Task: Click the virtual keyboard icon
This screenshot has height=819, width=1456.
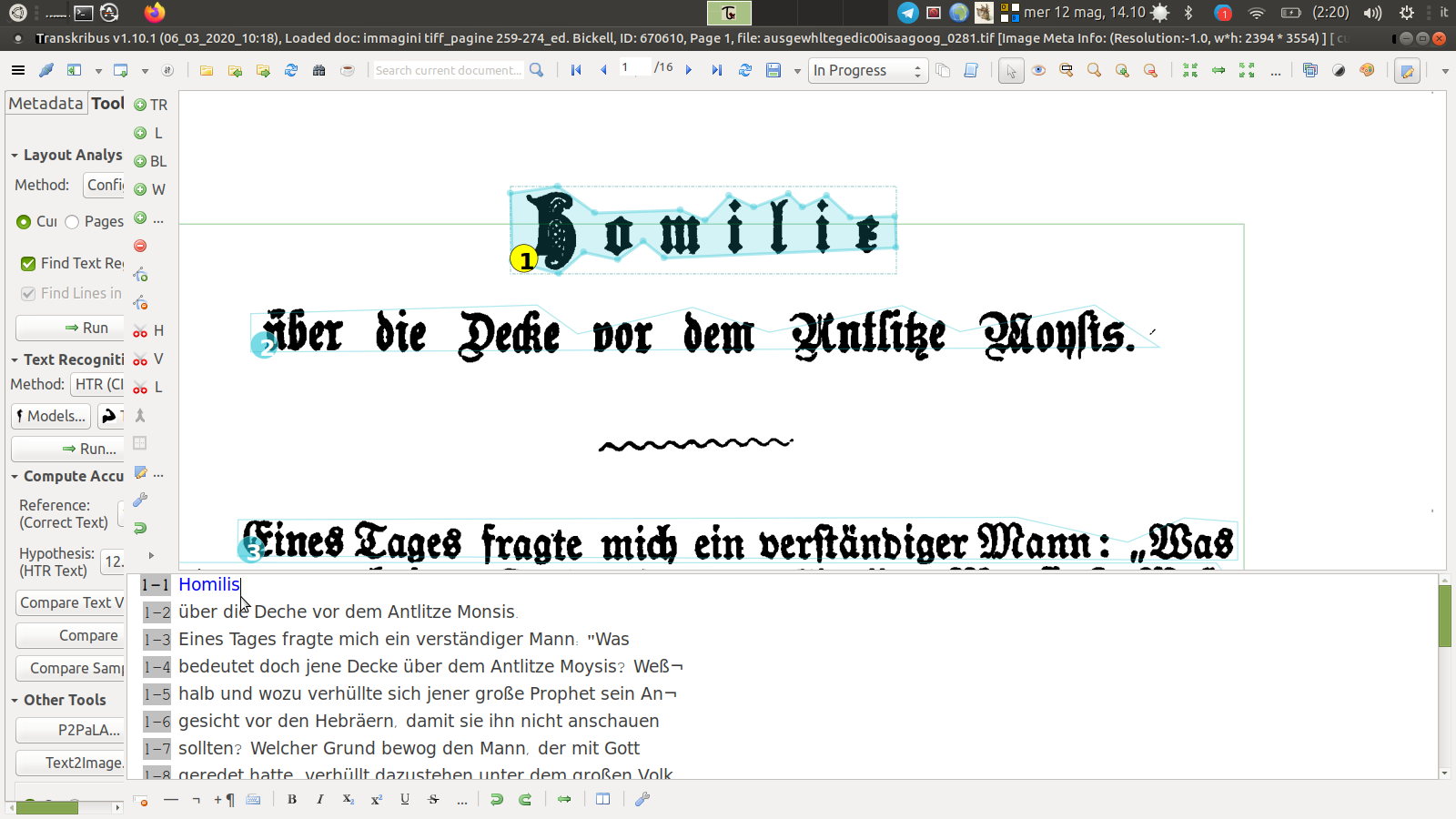Action: [x=254, y=799]
